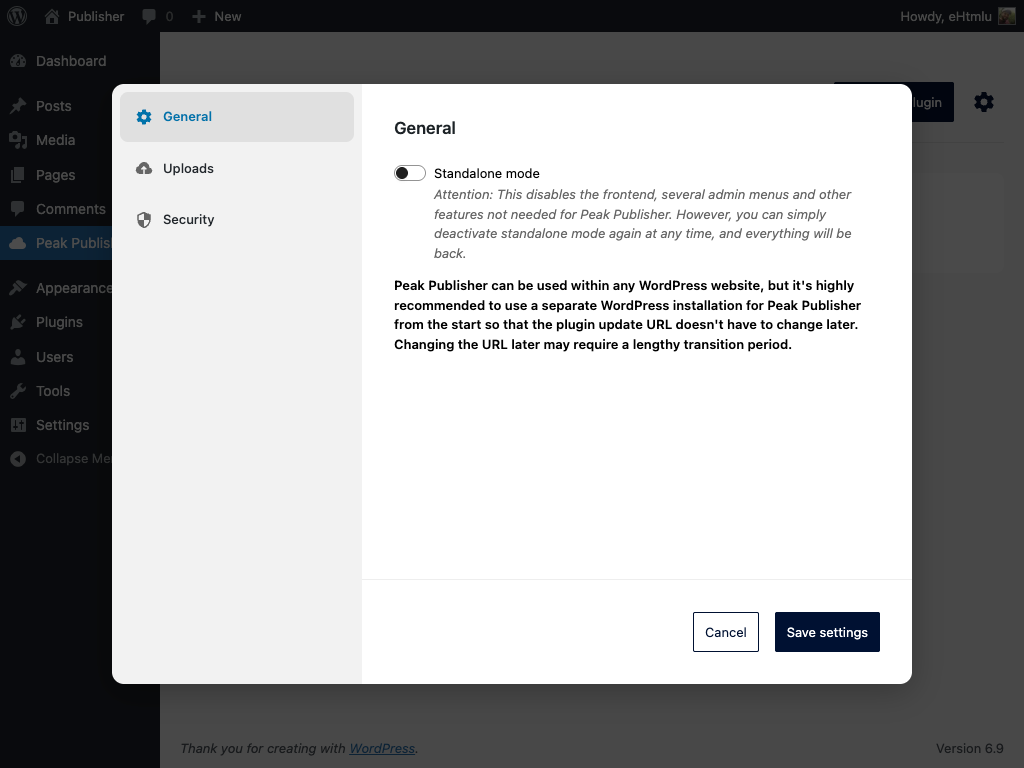Toggle the Standalone mode switch
This screenshot has width=1024, height=768.
point(409,173)
